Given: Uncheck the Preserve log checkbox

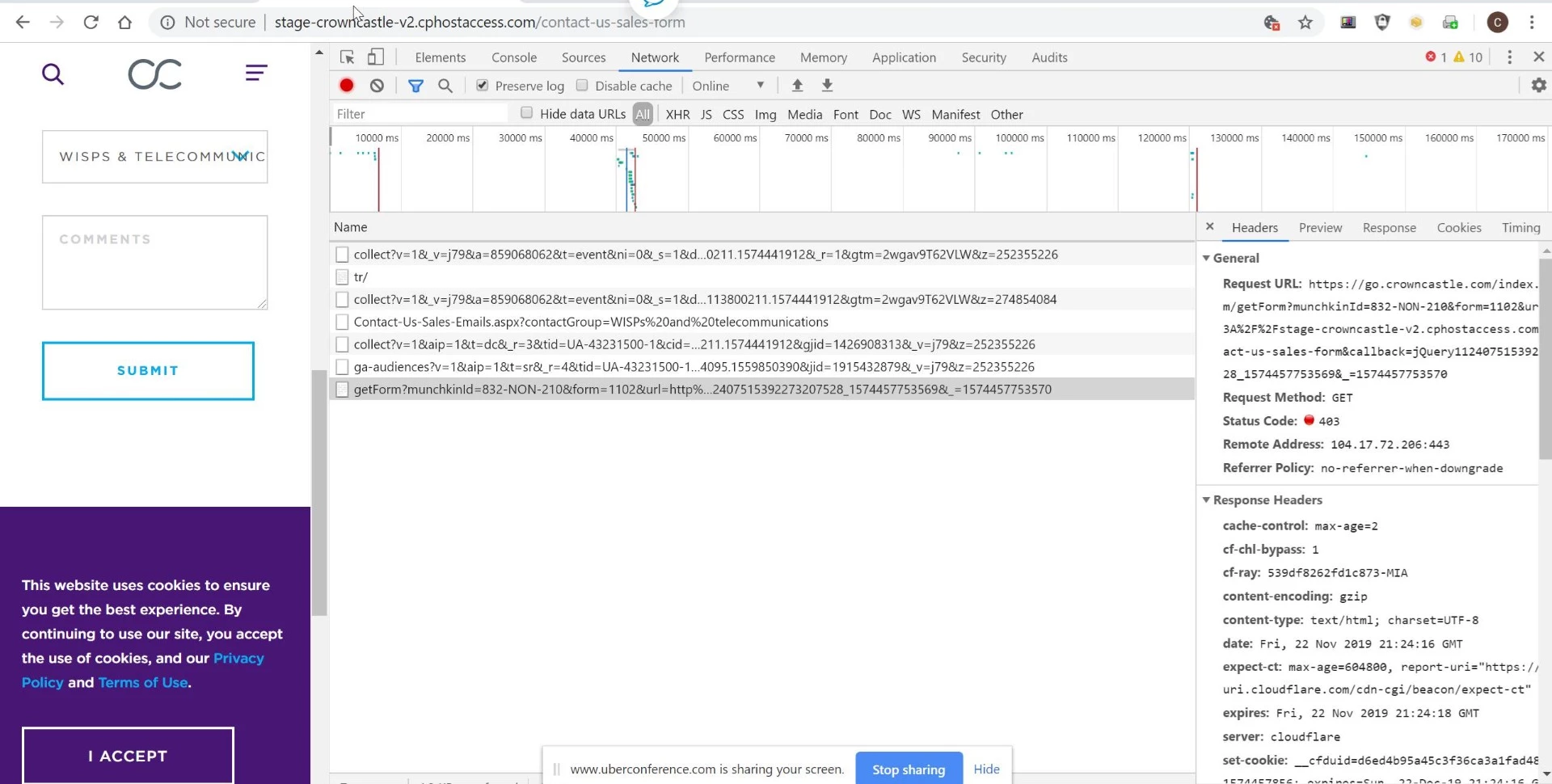Looking at the screenshot, I should [482, 85].
